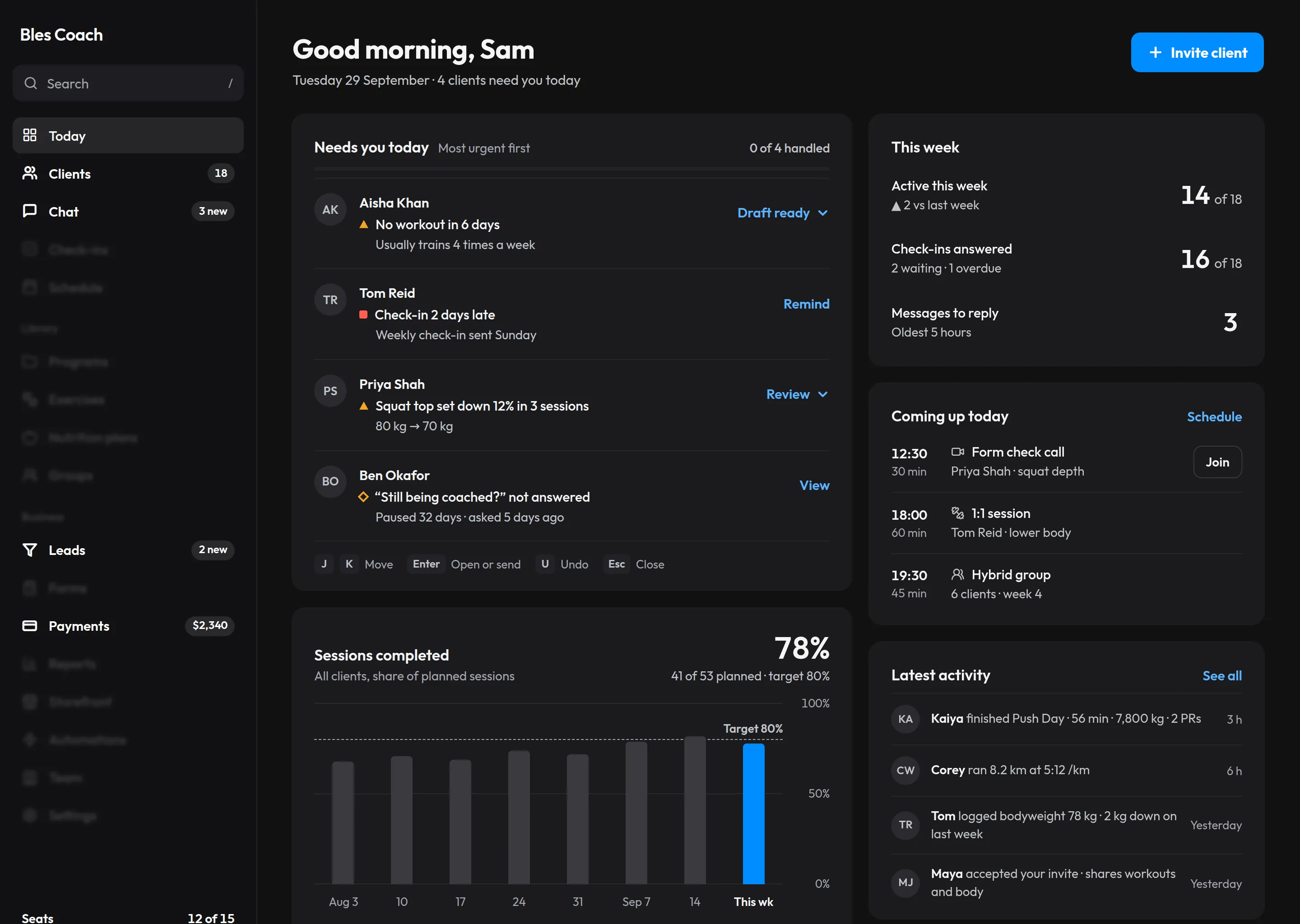
Task: Click the Payments card icon
Action: (30, 626)
